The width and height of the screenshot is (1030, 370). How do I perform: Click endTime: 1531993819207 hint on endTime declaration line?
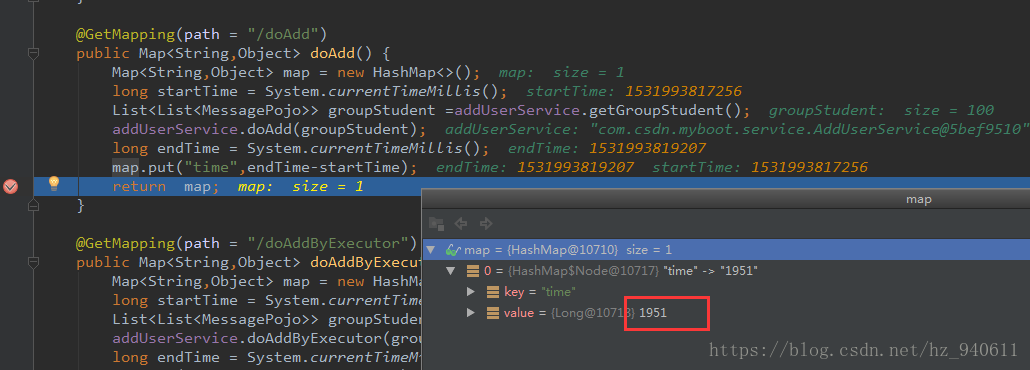coord(607,149)
